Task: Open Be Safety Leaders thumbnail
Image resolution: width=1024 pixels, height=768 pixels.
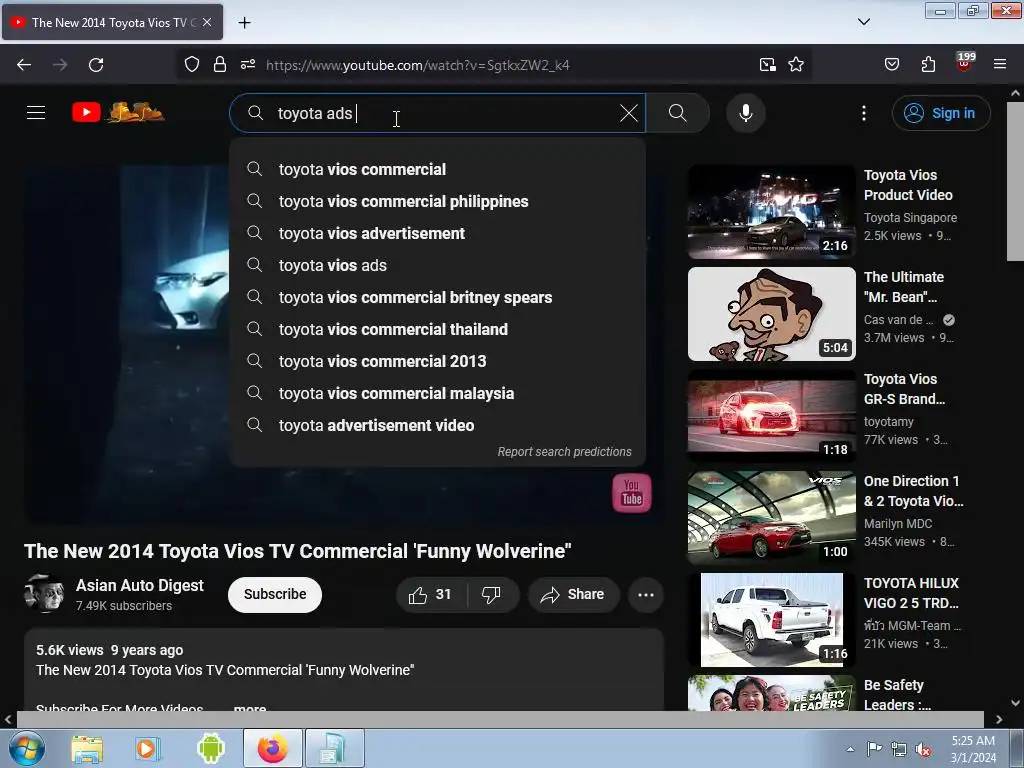Action: [771, 693]
